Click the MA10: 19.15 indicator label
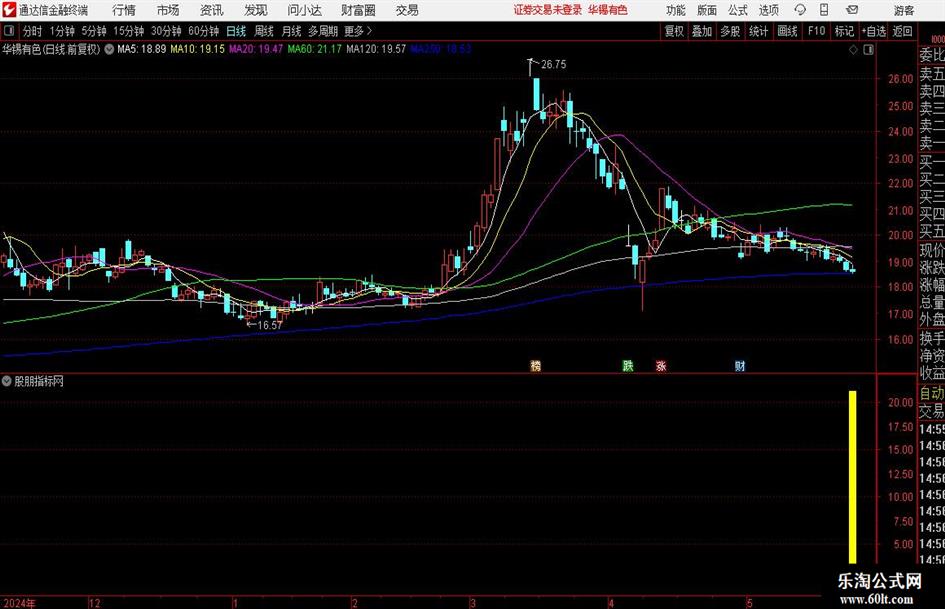 (x=197, y=49)
